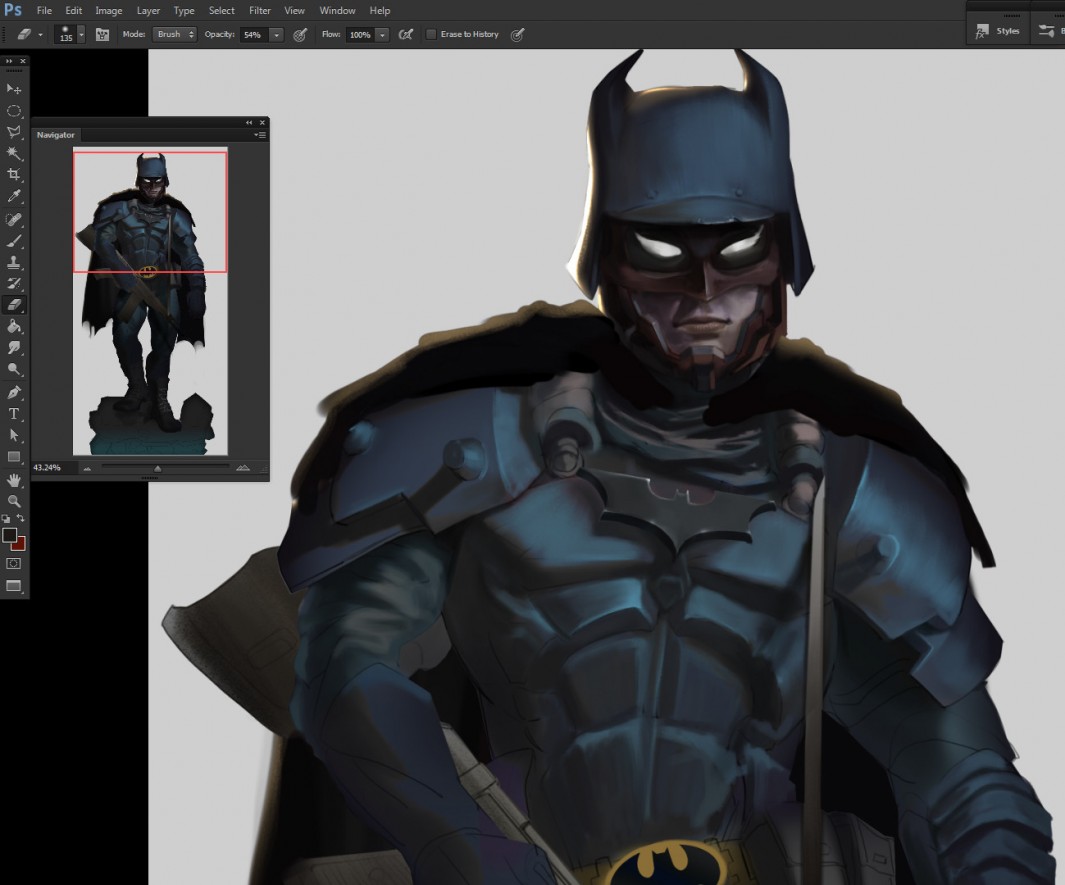Toggle pressure for opacity button
Image resolution: width=1065 pixels, height=885 pixels.
300,35
